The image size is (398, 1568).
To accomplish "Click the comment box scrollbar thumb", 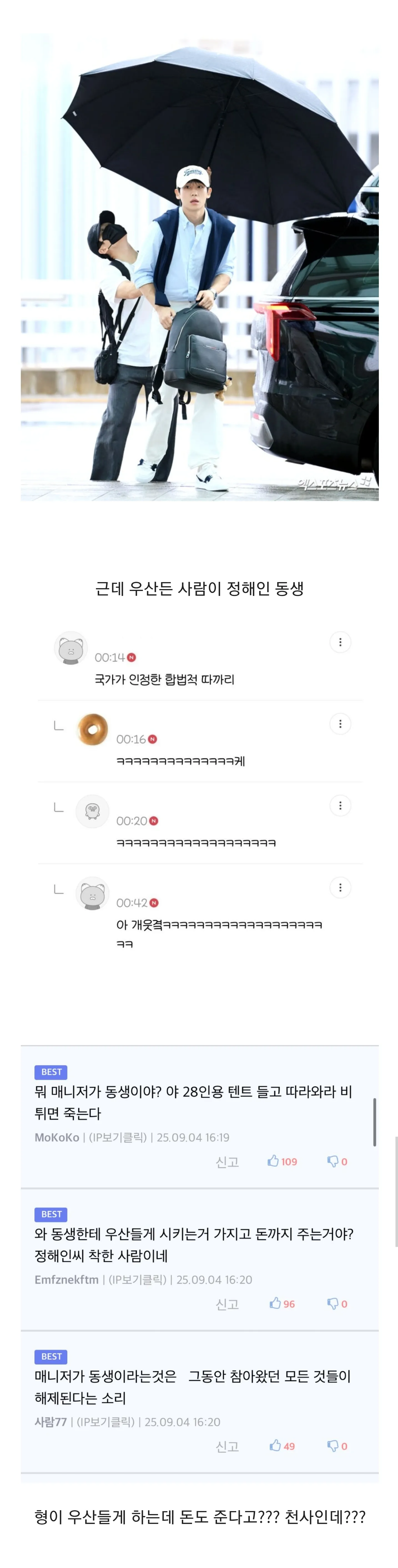I will pyautogui.click(x=374, y=1122).
